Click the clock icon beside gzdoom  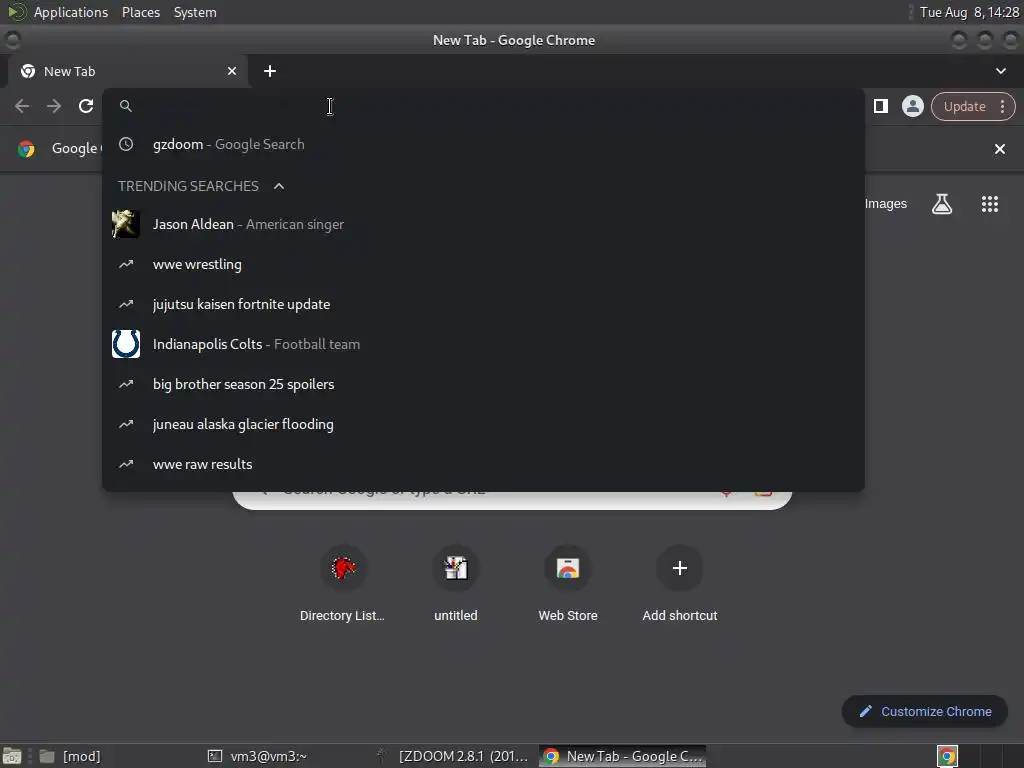pos(126,144)
